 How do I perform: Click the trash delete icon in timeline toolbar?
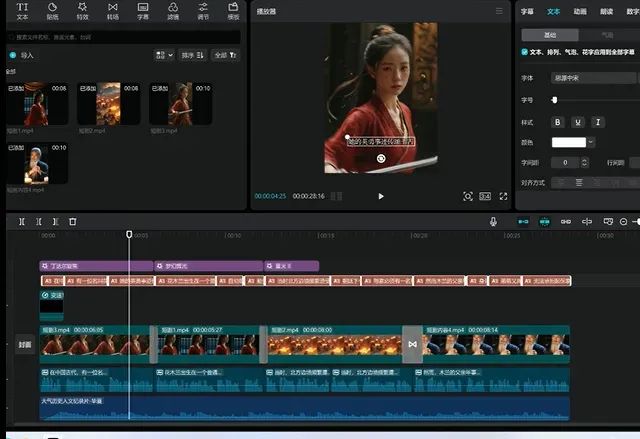(x=73, y=222)
